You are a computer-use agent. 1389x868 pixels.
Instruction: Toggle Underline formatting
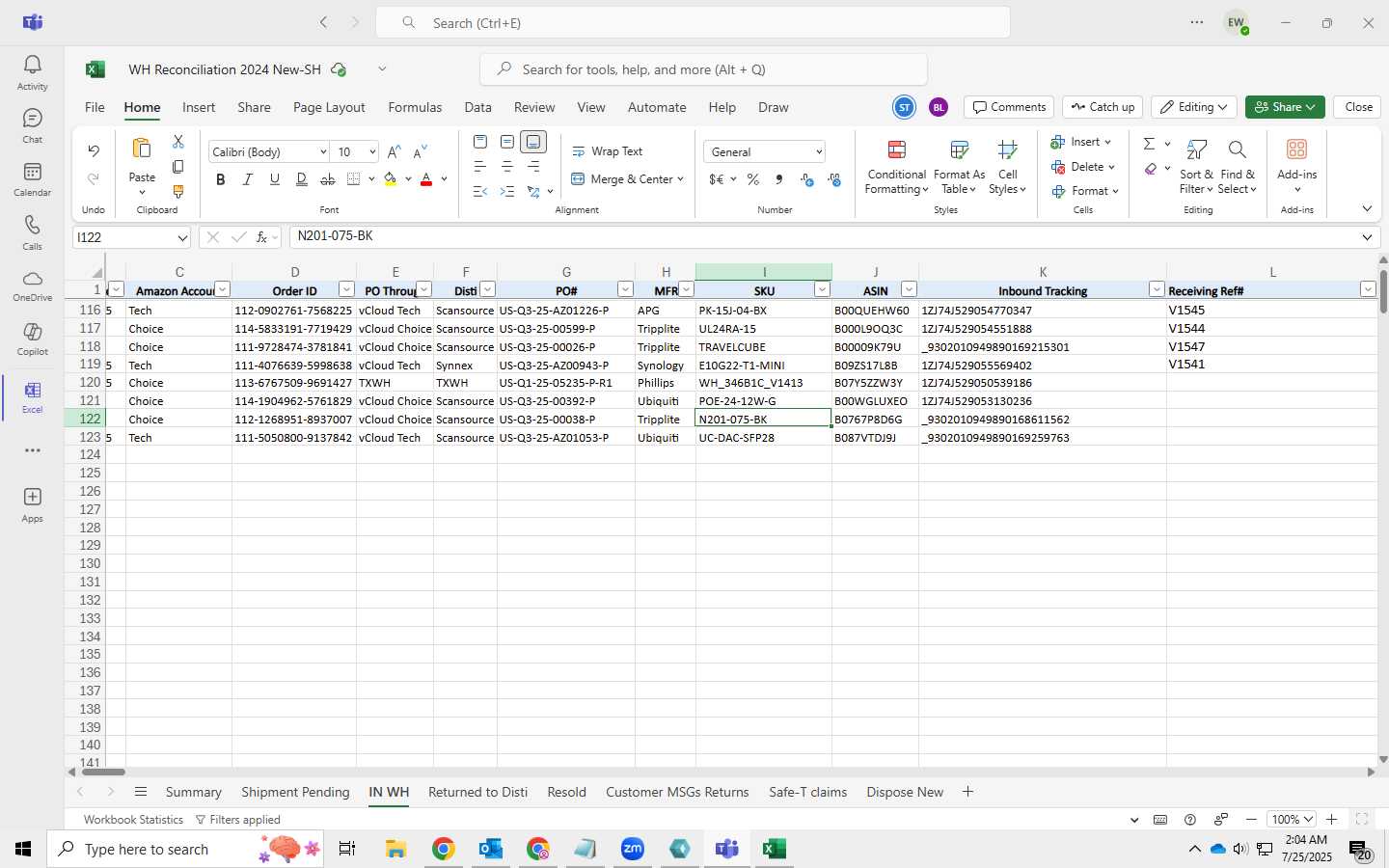275,179
